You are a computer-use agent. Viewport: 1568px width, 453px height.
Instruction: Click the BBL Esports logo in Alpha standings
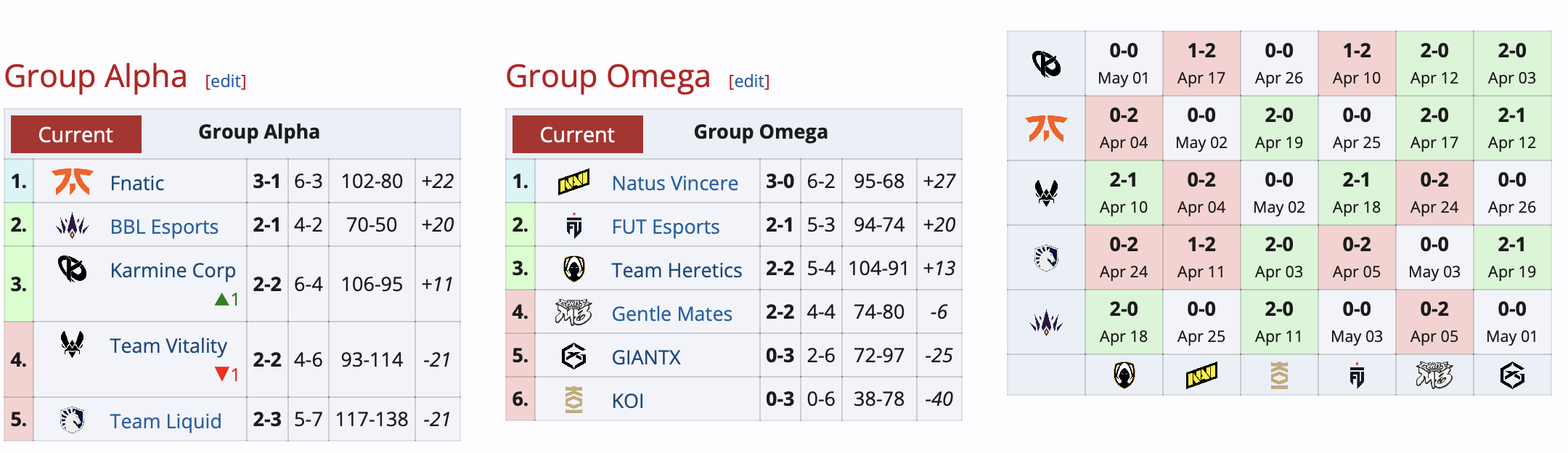point(72,226)
